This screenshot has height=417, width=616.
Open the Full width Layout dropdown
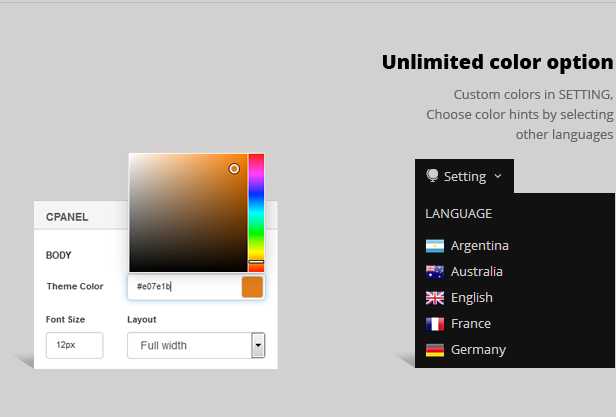(196, 345)
